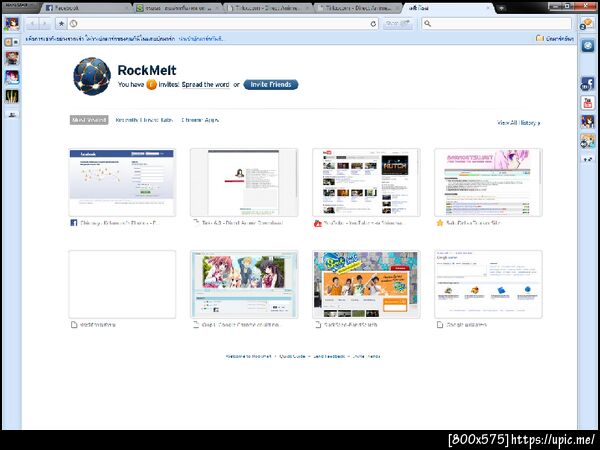Click the third friend avatar in left edge

pos(12,96)
